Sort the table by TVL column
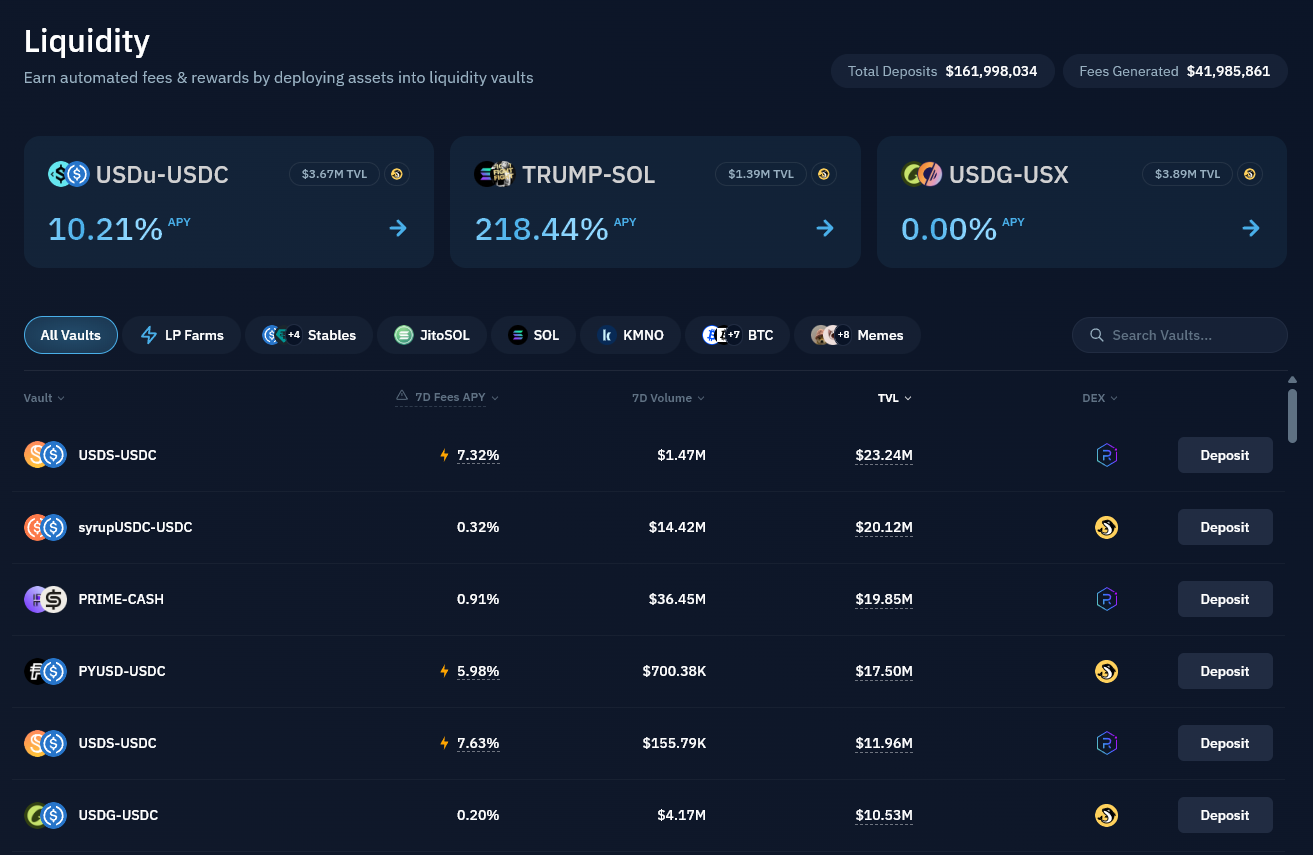The image size is (1313, 855). [x=895, y=398]
